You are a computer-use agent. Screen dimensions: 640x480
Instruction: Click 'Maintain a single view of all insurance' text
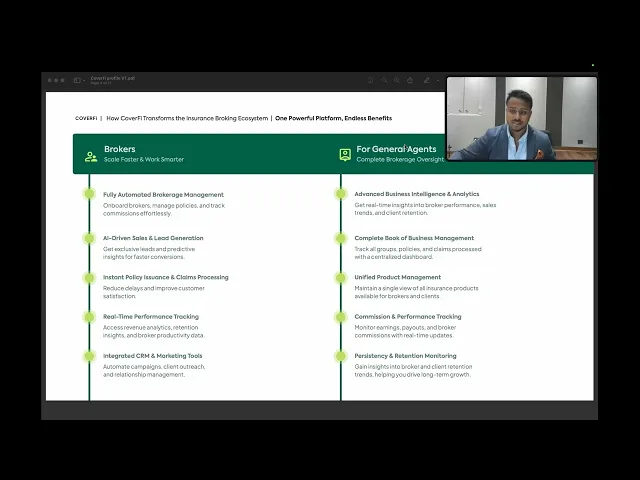point(416,292)
